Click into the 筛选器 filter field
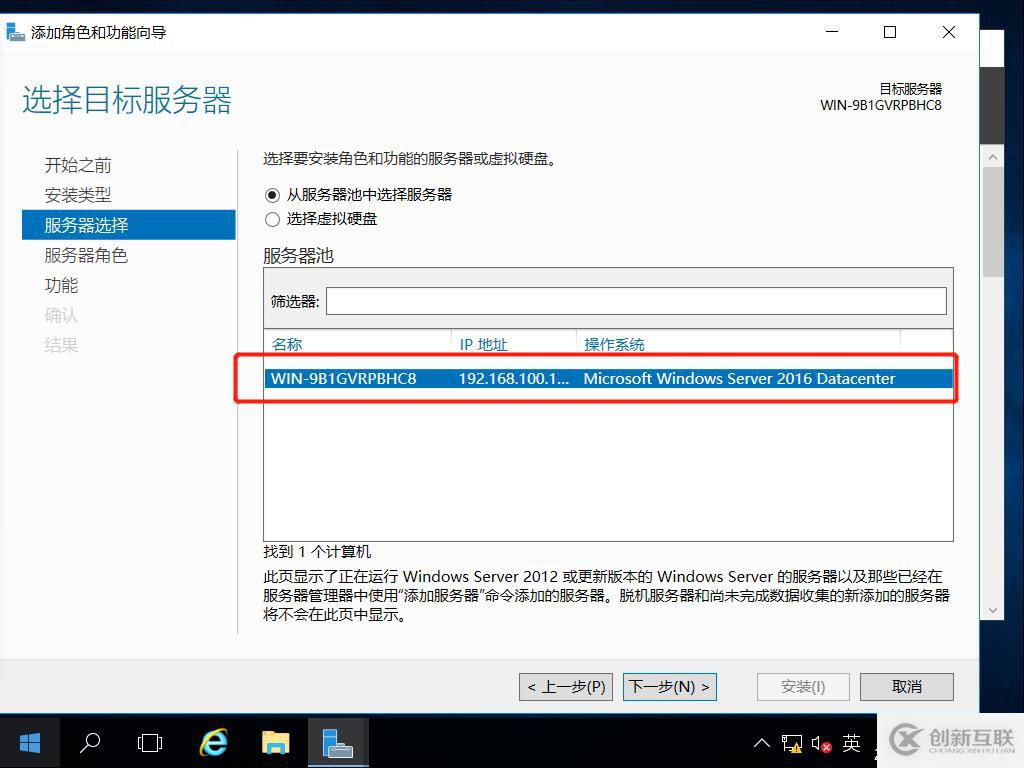Image resolution: width=1024 pixels, height=768 pixels. [636, 301]
